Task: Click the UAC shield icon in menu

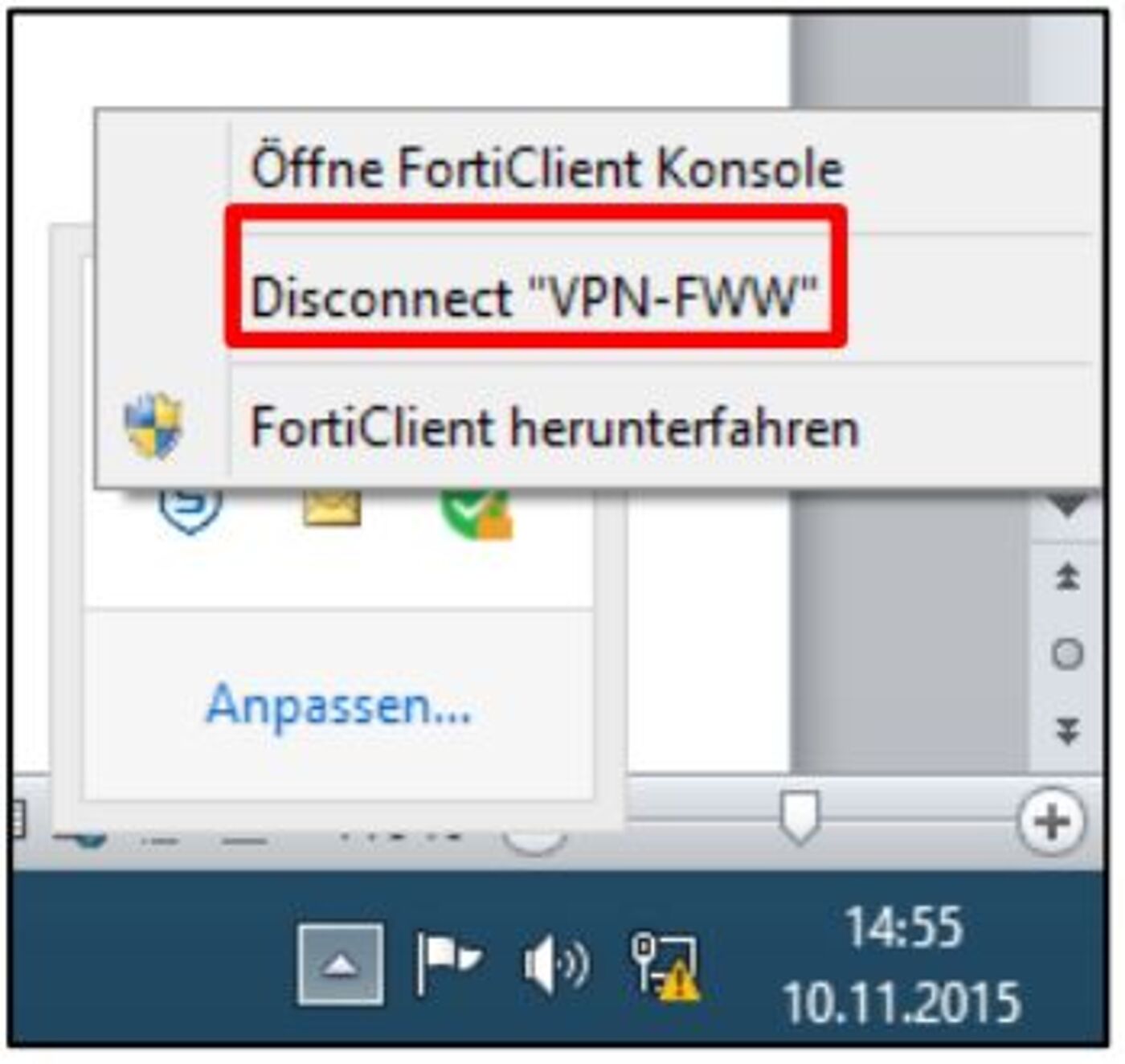Action: point(153,425)
